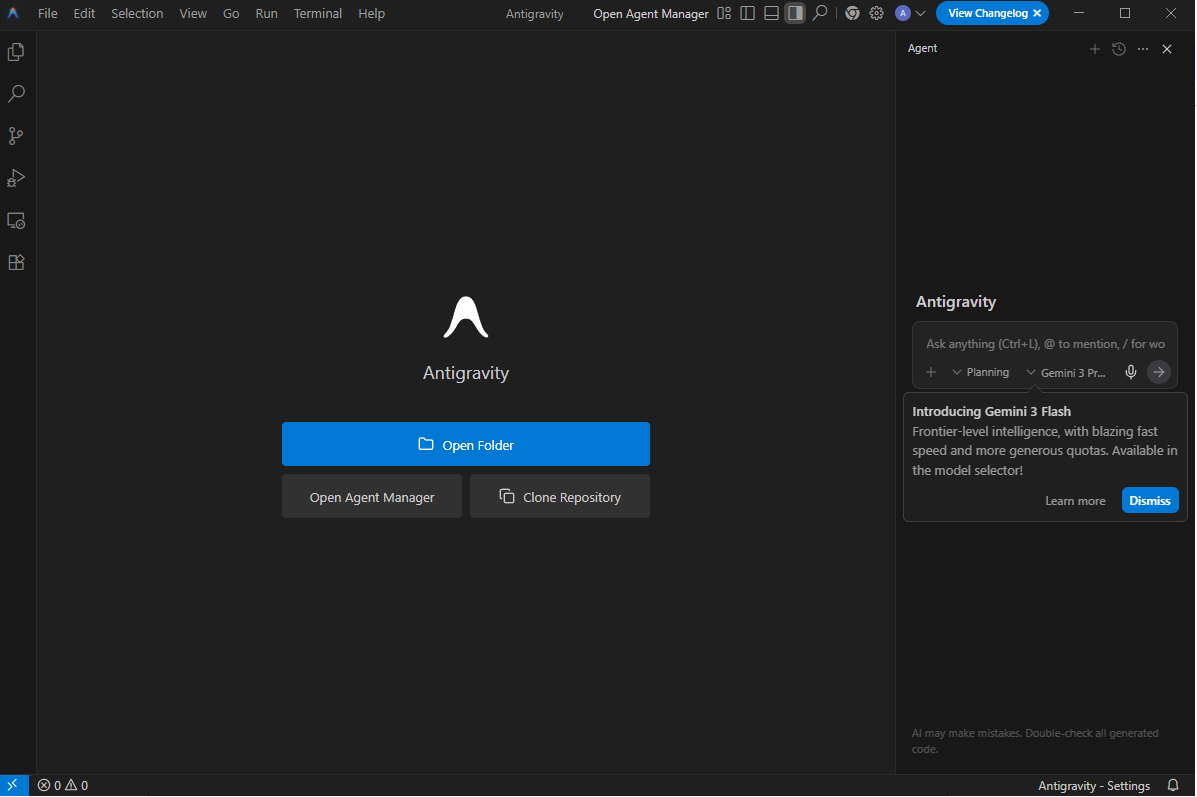
Task: Open the Source Control view
Action: click(16, 136)
